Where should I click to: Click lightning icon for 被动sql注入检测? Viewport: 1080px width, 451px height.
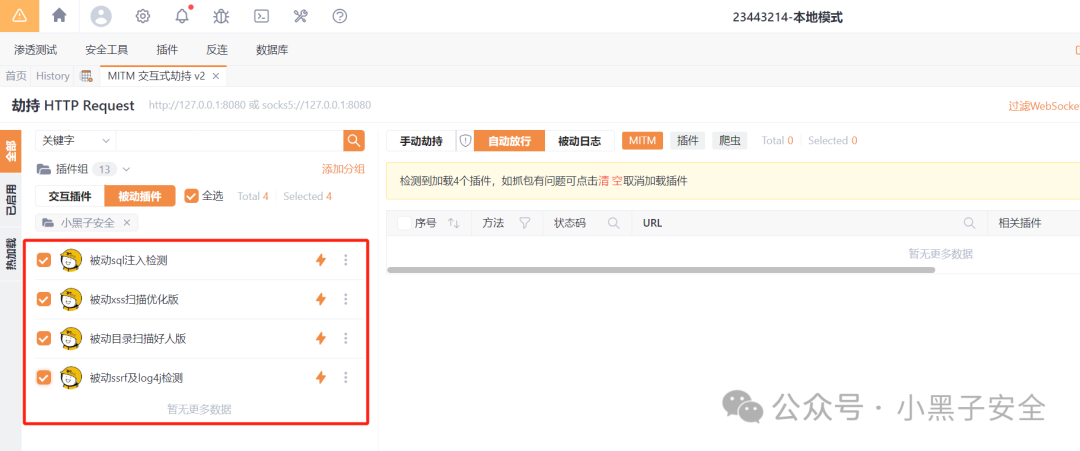pyautogui.click(x=320, y=260)
